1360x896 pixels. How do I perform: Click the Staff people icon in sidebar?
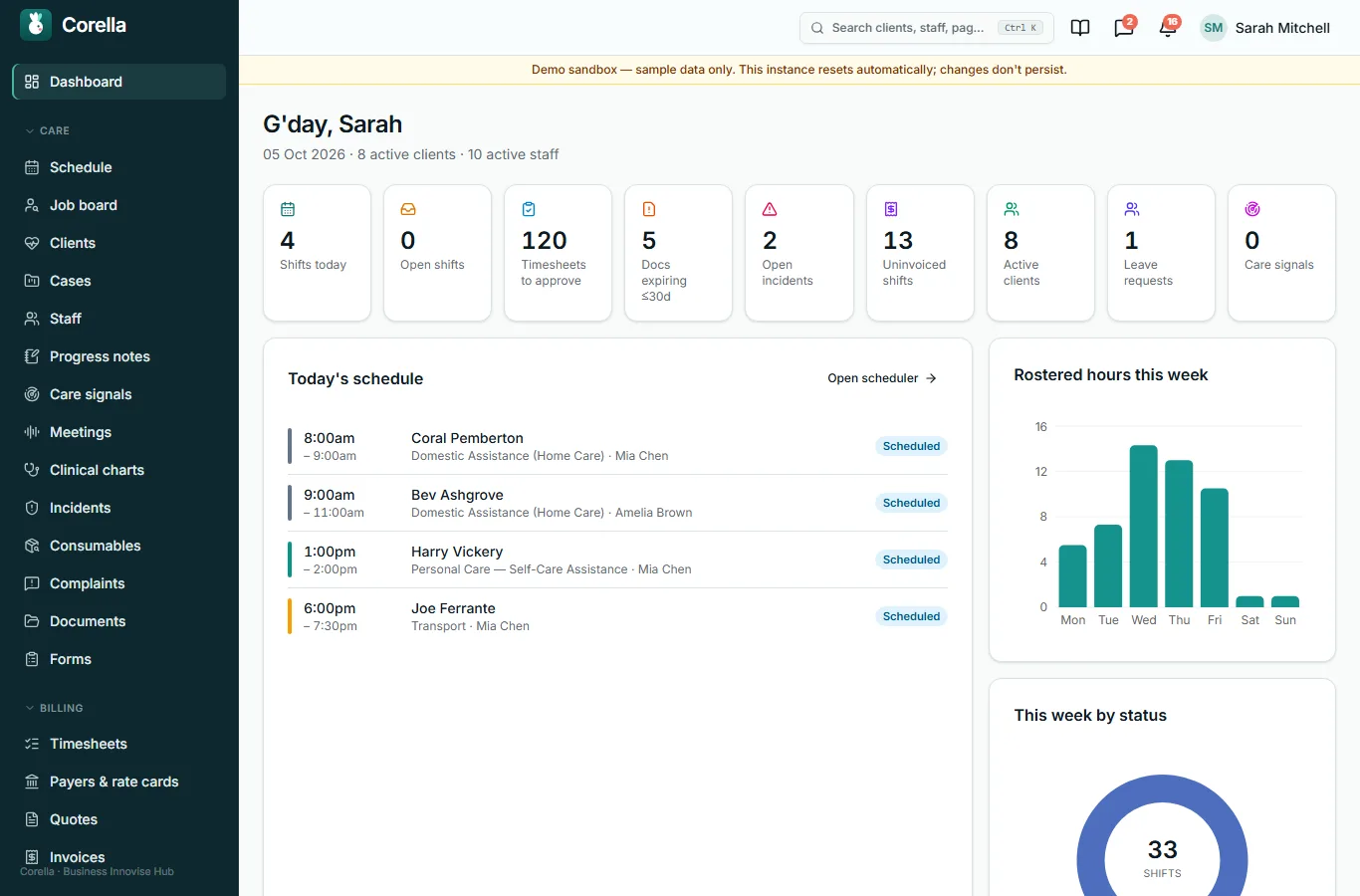[x=32, y=319]
